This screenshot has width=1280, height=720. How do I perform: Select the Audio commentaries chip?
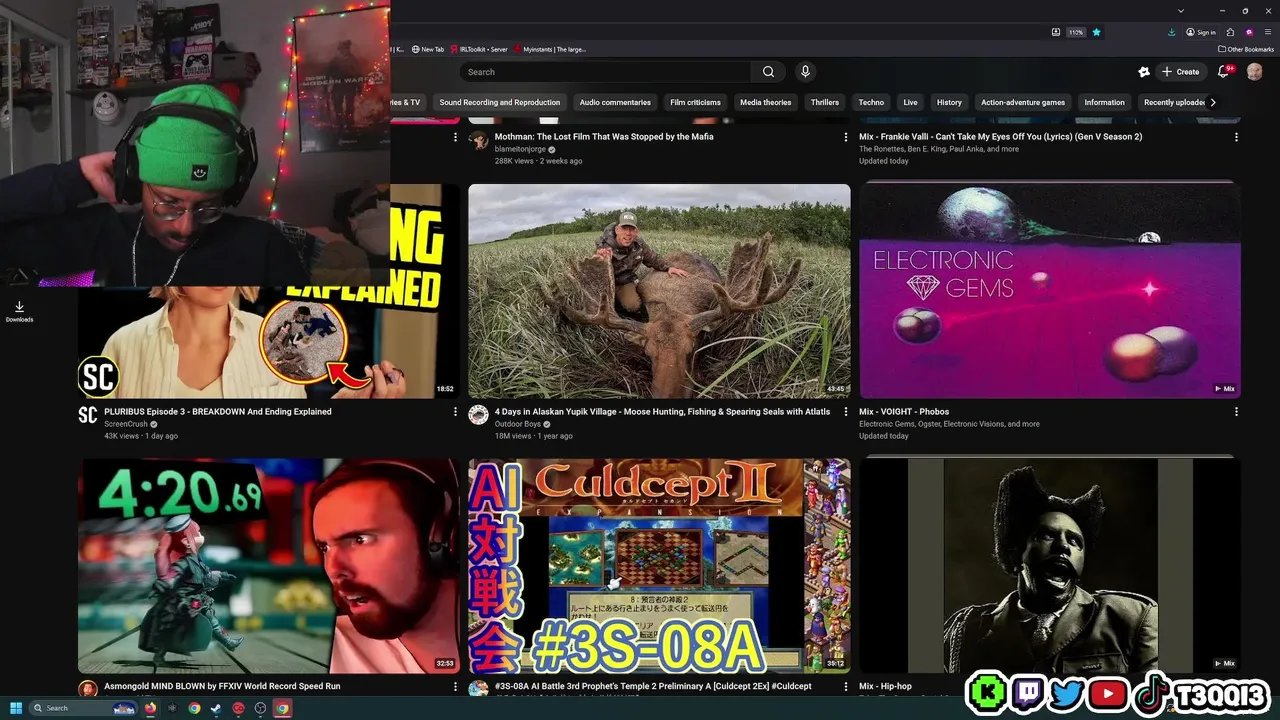[x=615, y=102]
